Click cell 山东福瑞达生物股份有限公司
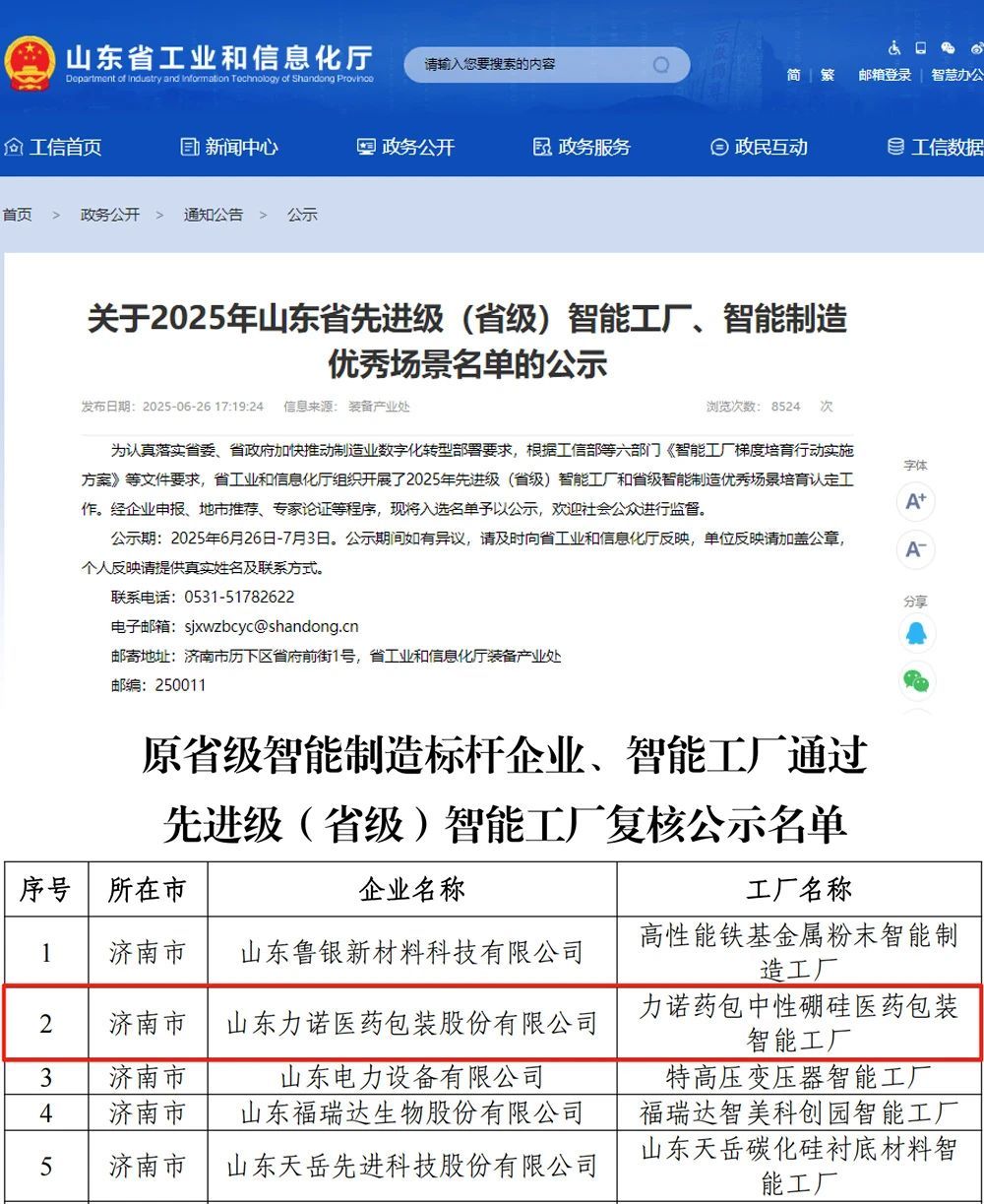 coord(412,1112)
